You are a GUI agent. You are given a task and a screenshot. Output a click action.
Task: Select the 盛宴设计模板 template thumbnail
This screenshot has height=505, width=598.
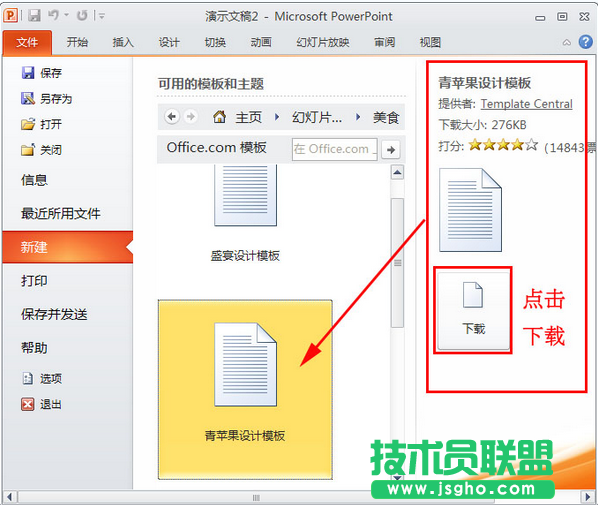[x=245, y=214]
